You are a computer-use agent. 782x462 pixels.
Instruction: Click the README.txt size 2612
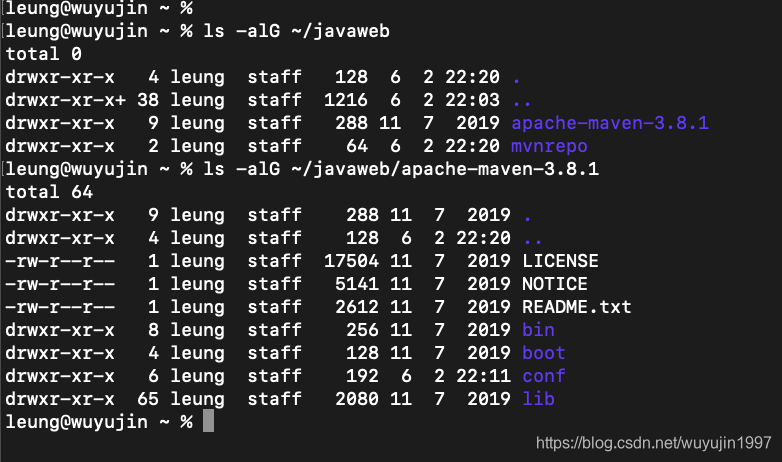[357, 307]
